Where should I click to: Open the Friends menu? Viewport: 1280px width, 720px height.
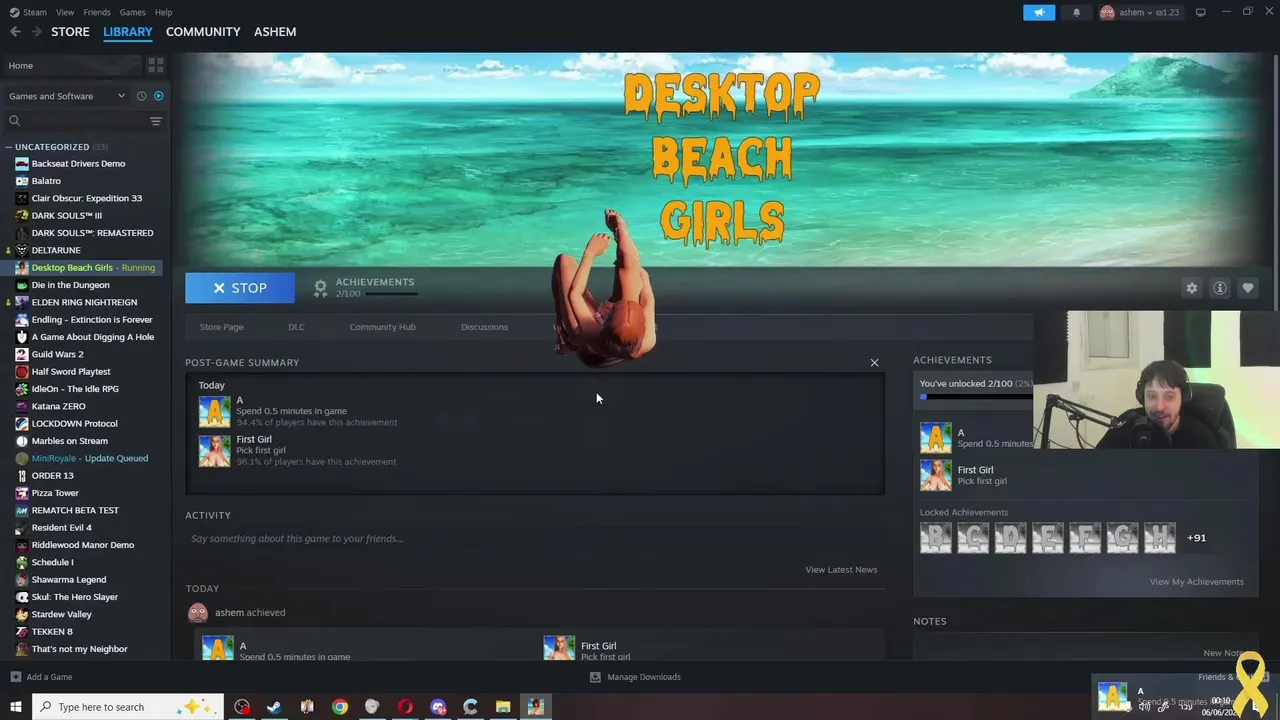point(97,12)
